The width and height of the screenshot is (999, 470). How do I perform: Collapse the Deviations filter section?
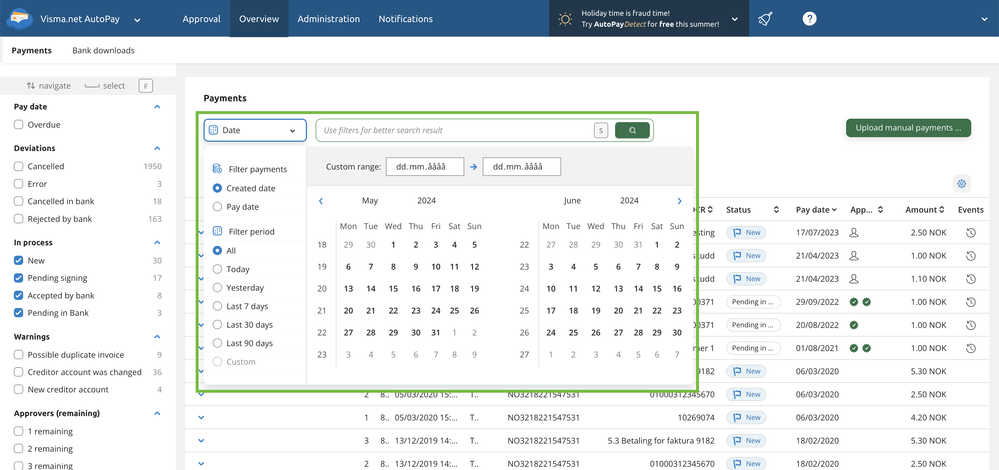pos(157,148)
